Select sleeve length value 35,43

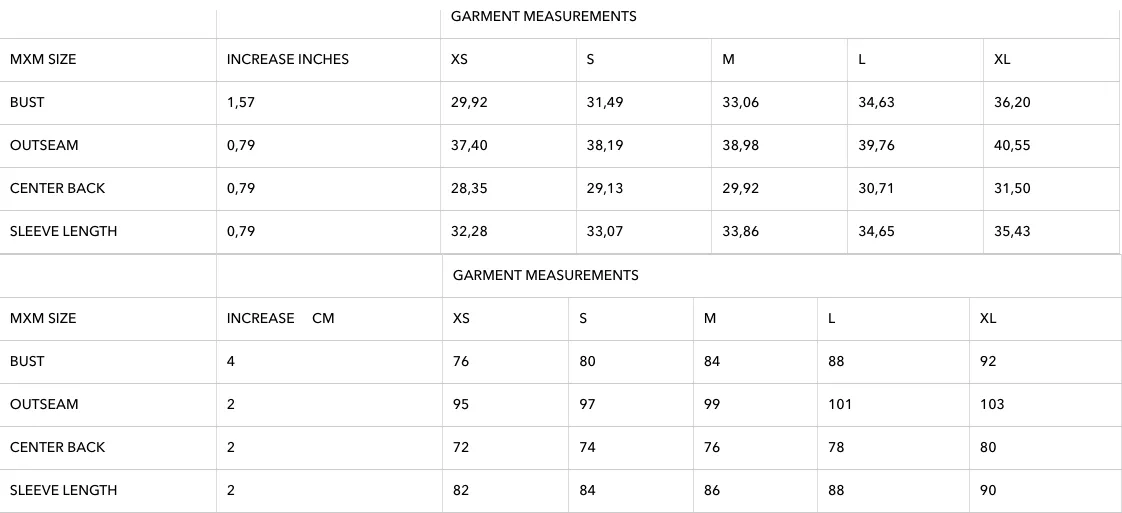1013,231
